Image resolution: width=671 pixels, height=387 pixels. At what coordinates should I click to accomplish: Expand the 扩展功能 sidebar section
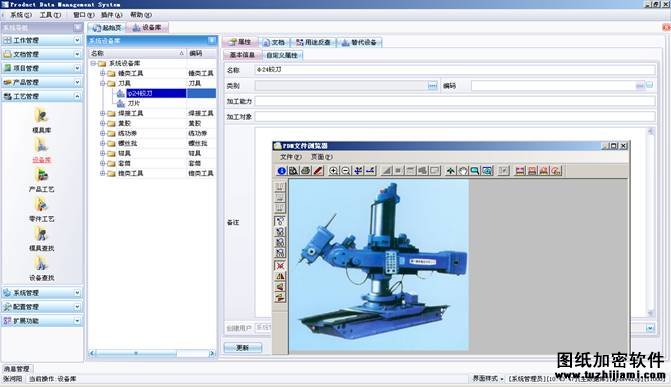[77, 321]
